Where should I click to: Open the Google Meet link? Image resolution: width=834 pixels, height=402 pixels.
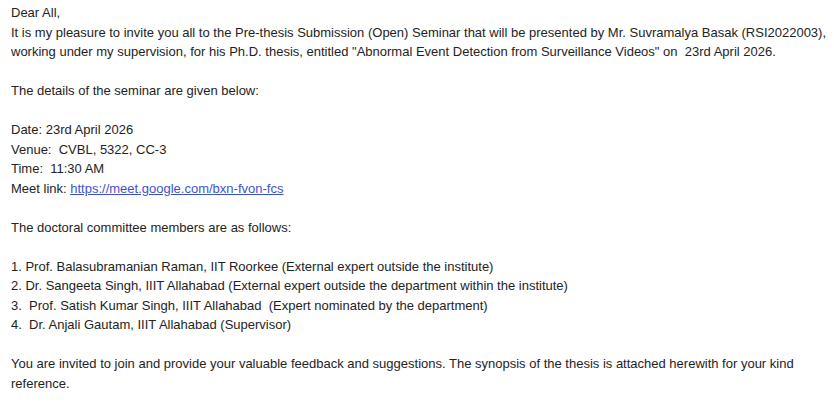[x=177, y=189]
